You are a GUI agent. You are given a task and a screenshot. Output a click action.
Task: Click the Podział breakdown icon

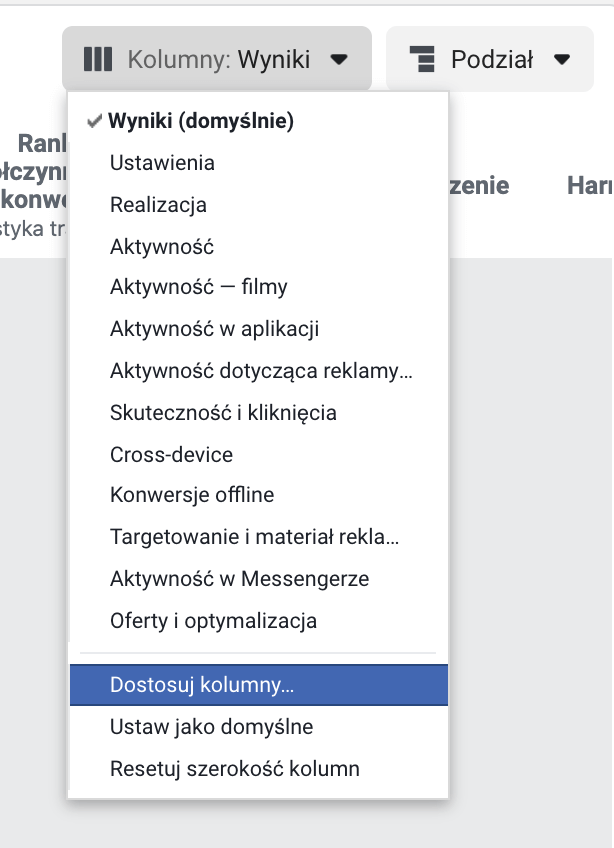click(425, 59)
